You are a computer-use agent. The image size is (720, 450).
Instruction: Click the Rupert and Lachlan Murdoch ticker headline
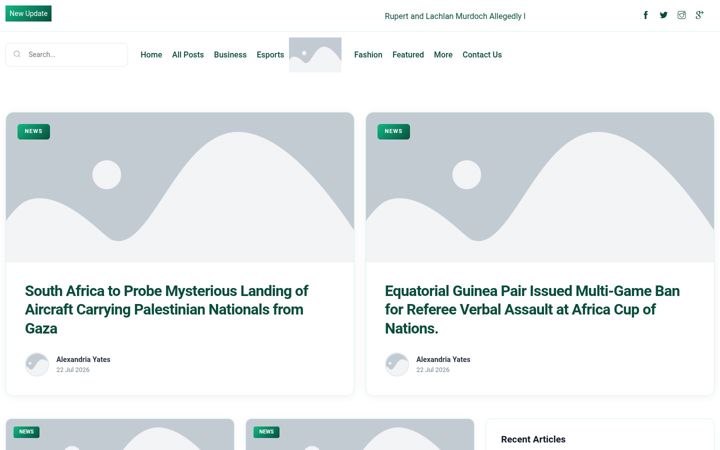(455, 16)
